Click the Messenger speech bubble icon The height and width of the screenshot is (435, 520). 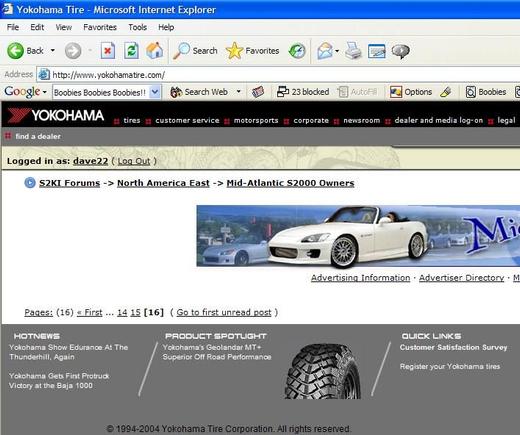click(400, 51)
